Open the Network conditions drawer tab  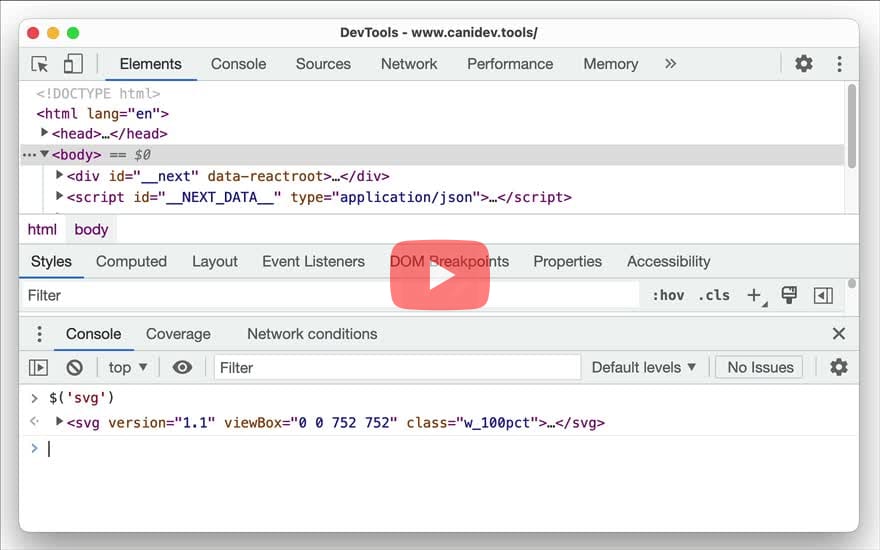312,334
